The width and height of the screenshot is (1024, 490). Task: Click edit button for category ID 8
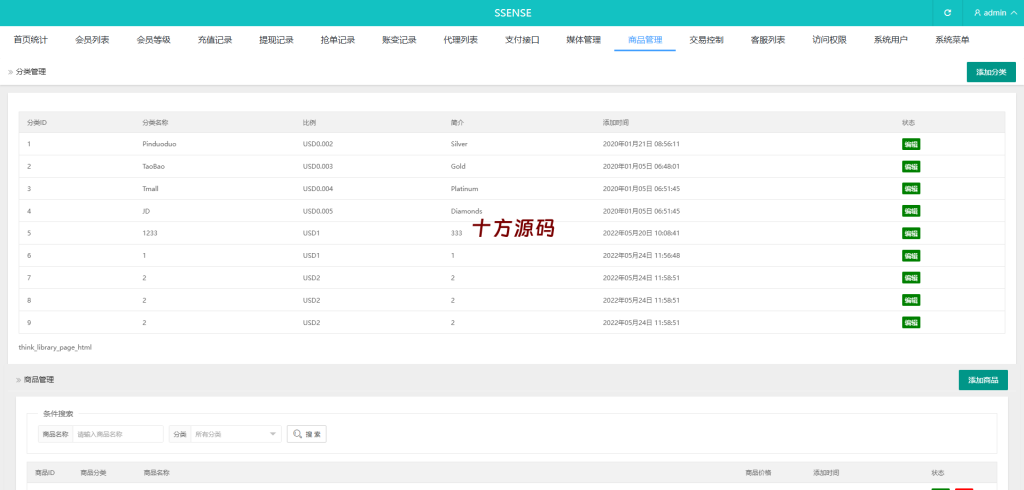(911, 300)
